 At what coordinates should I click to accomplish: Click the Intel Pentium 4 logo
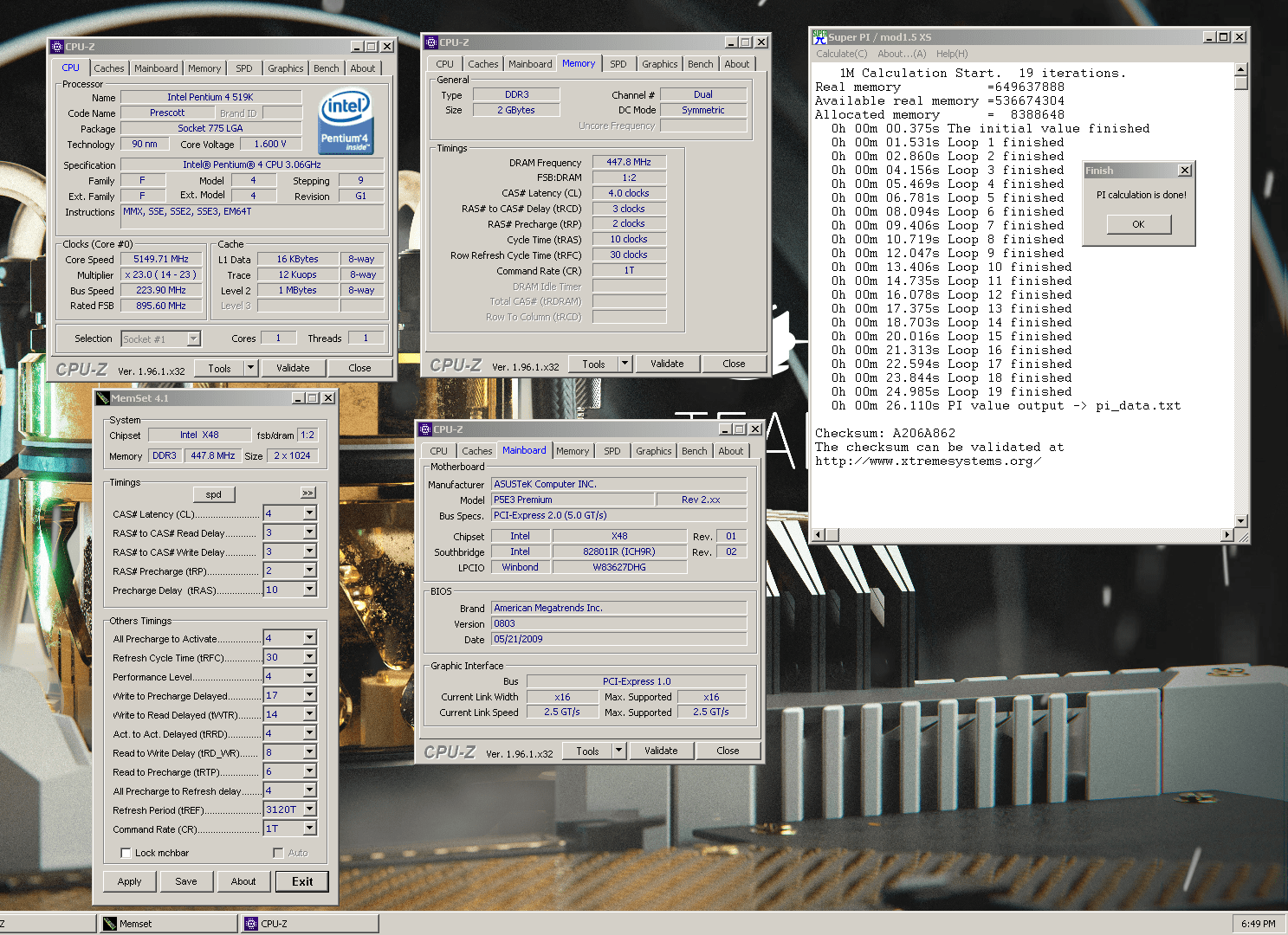click(346, 120)
